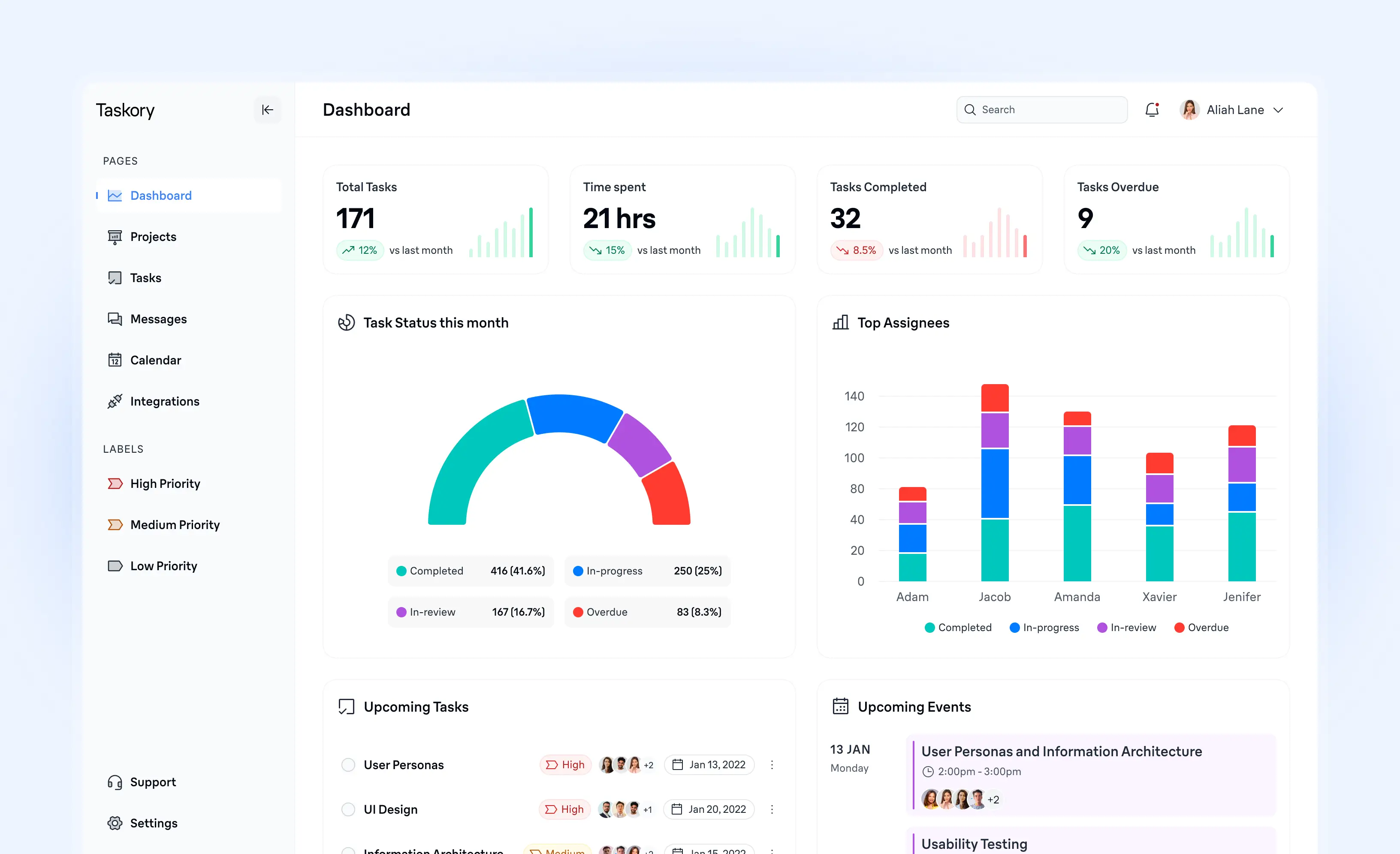Screen dimensions: 1400x854
Task: Open the notifications bell
Action: click(1152, 110)
